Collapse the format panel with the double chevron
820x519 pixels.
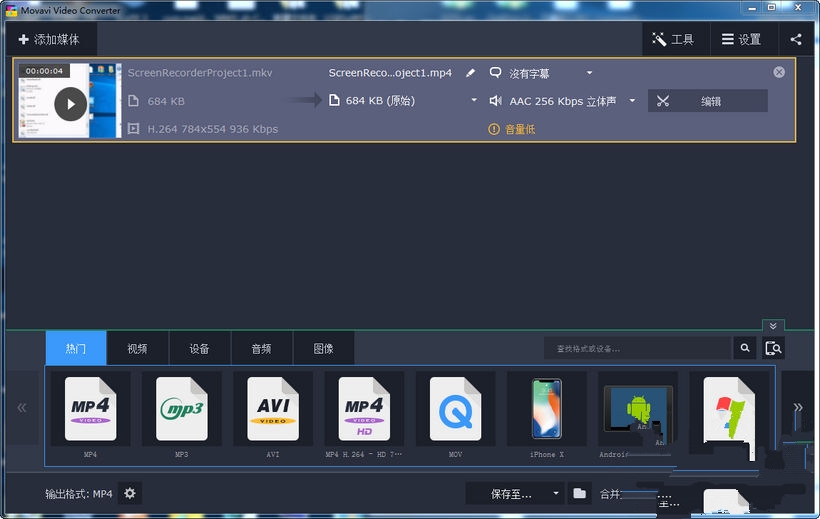click(772, 326)
